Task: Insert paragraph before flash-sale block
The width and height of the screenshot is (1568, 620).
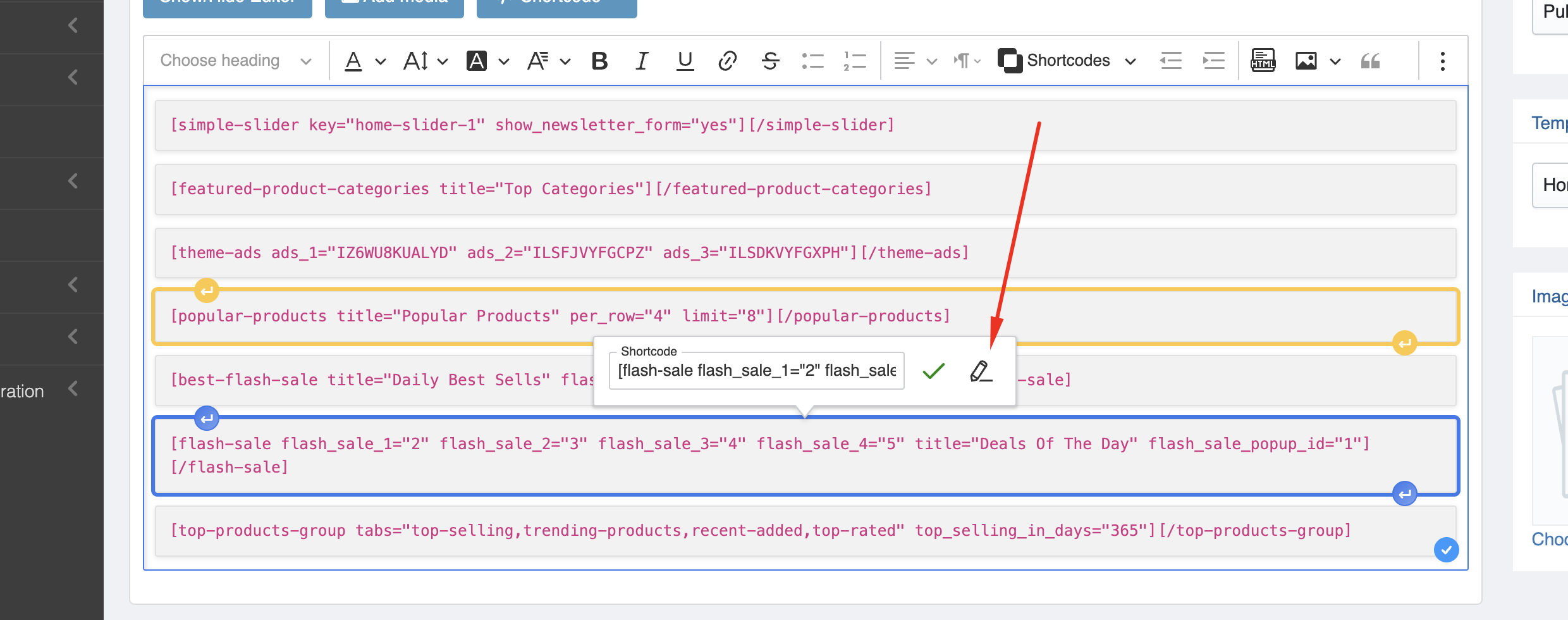Action: click(207, 418)
